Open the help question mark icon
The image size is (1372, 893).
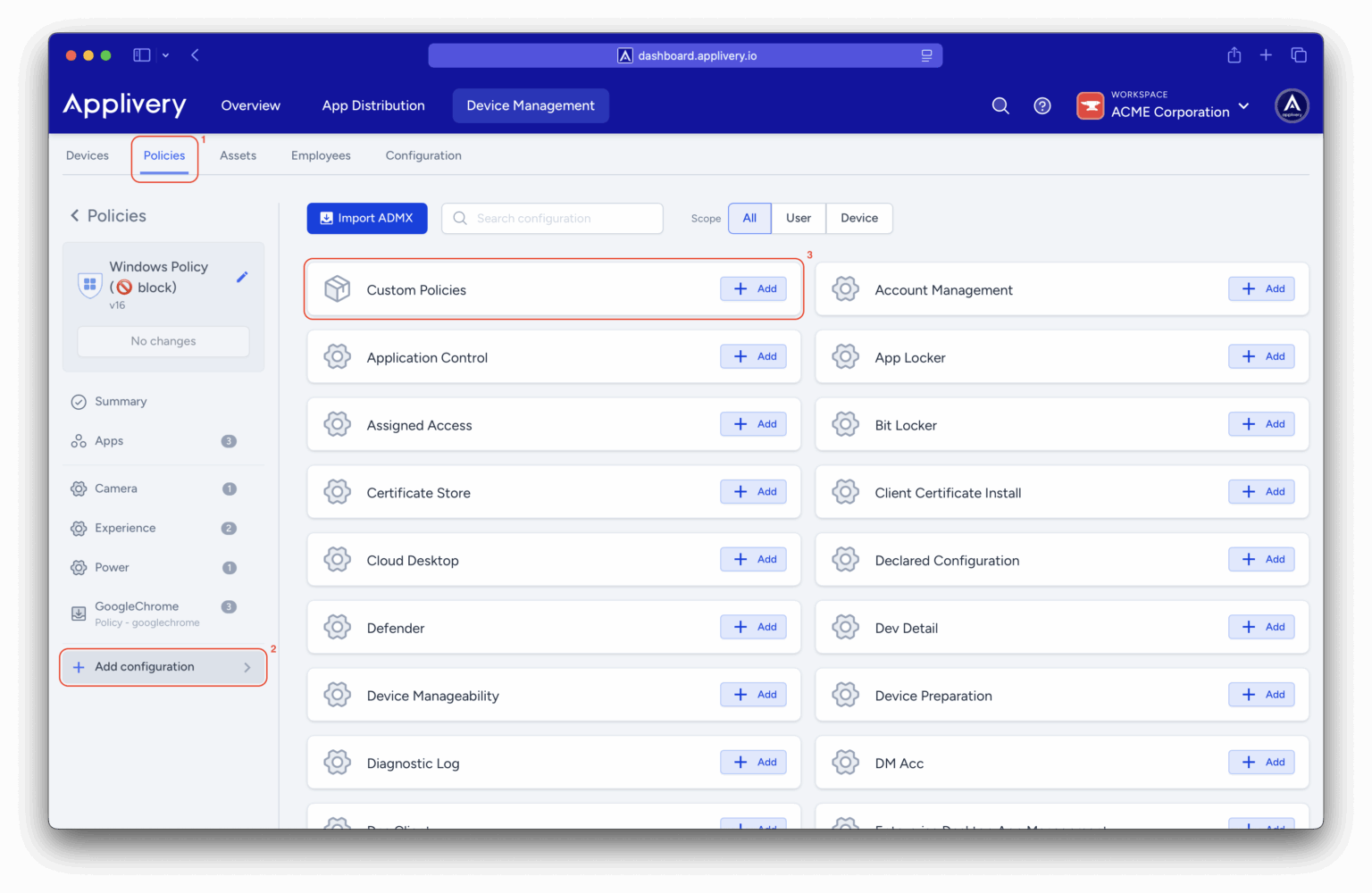point(1042,105)
